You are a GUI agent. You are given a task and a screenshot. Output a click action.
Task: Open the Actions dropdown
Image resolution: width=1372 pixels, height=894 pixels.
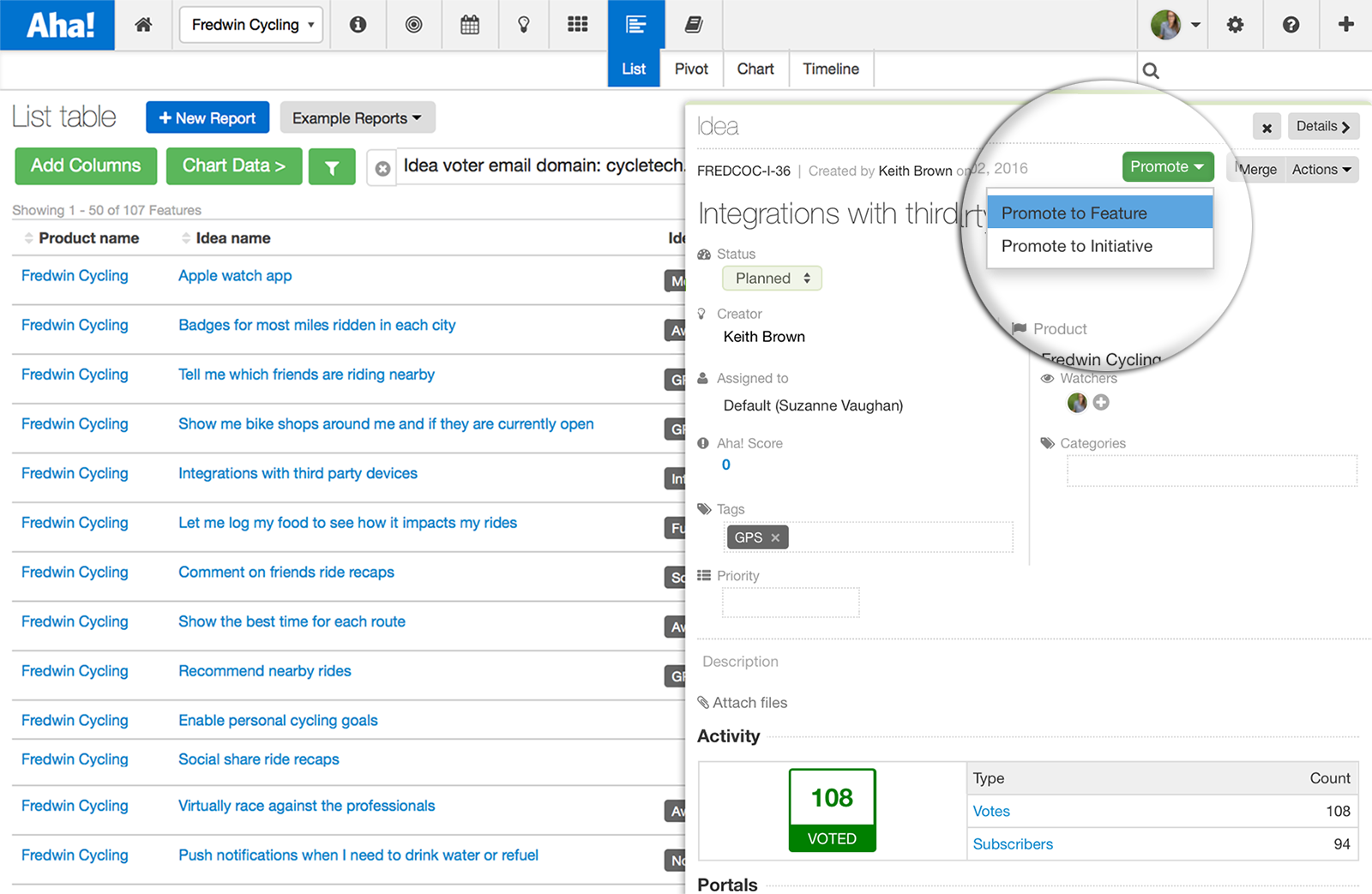coord(1321,169)
